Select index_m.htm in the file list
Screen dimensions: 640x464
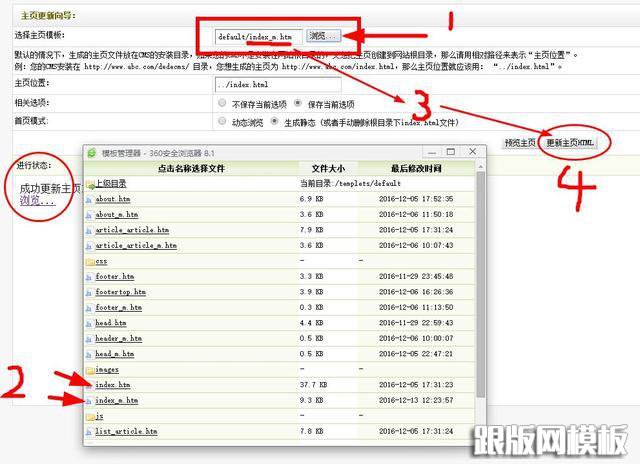(x=116, y=400)
